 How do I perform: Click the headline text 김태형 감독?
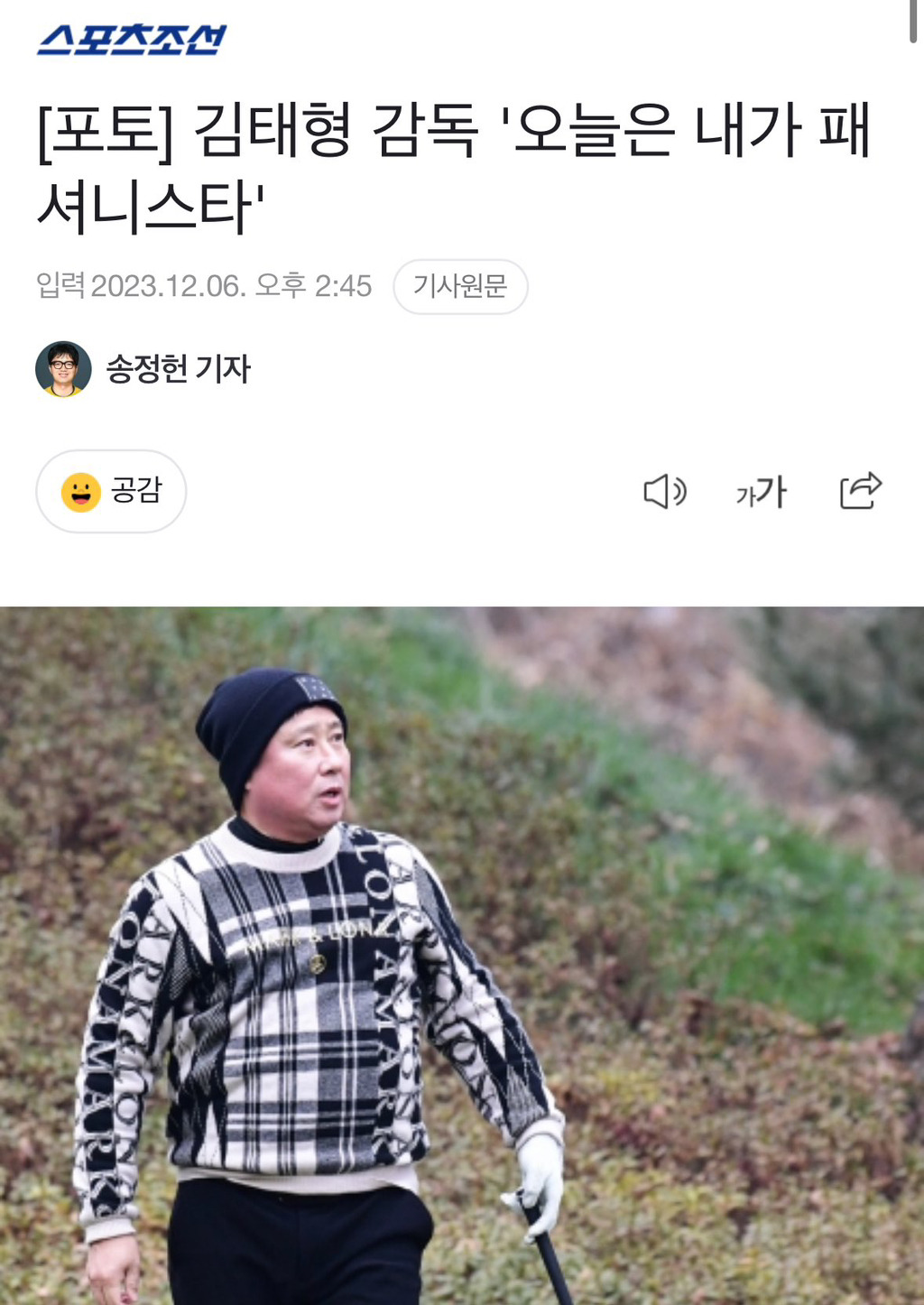[335, 131]
